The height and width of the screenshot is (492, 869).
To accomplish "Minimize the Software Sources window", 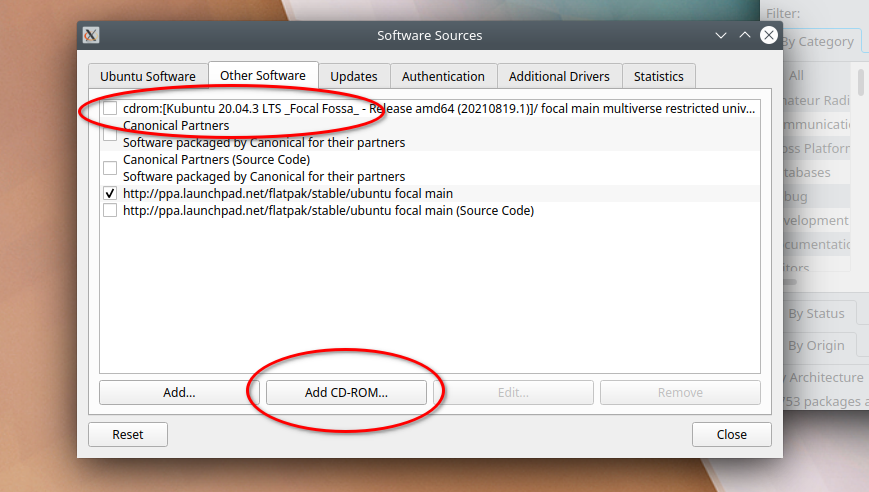I will 721,35.
